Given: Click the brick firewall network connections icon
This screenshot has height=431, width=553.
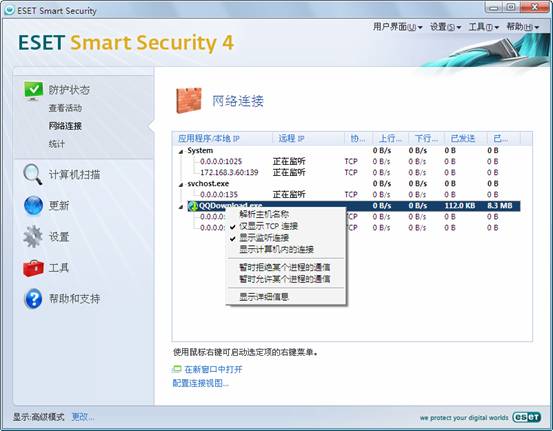Looking at the screenshot, I should pos(189,101).
